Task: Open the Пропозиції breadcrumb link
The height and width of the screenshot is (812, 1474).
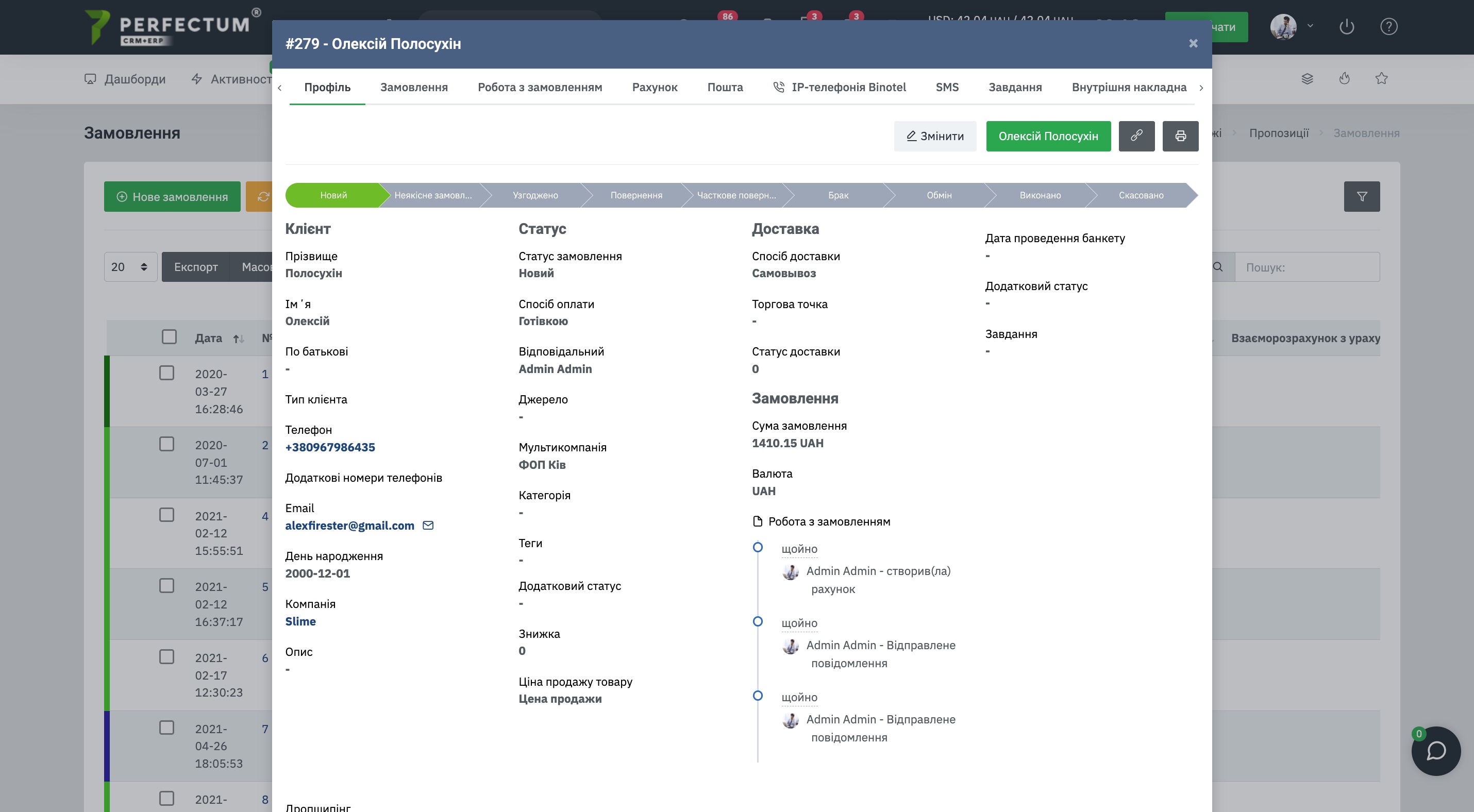Action: click(x=1279, y=133)
